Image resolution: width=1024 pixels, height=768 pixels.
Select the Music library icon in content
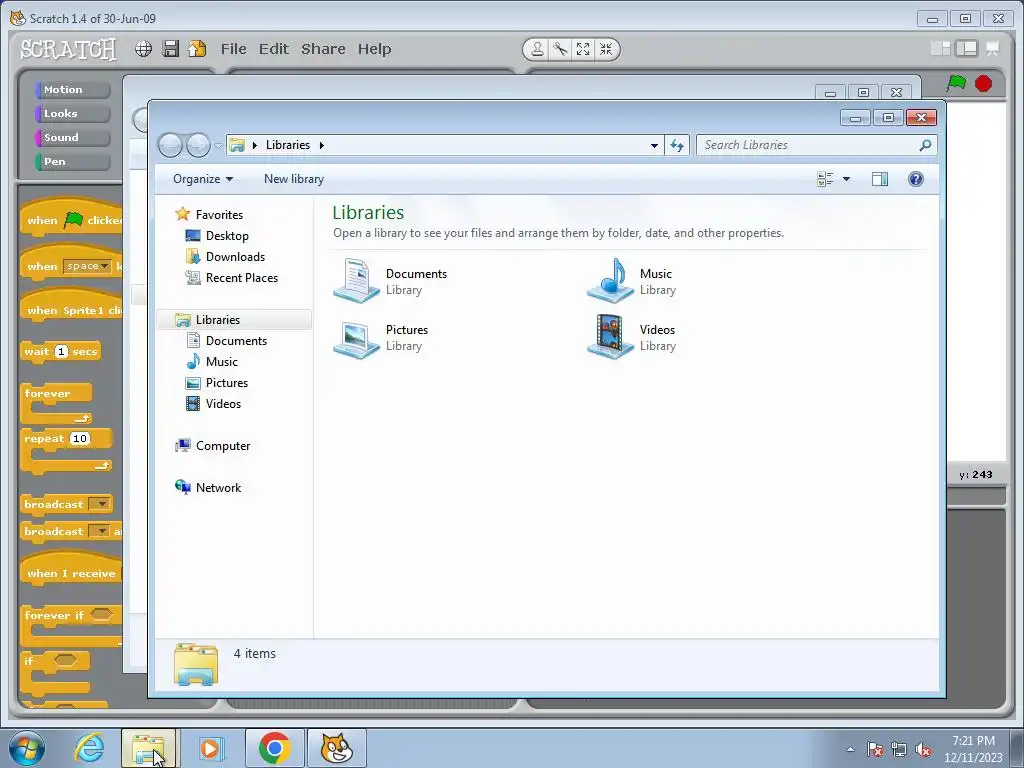611,281
